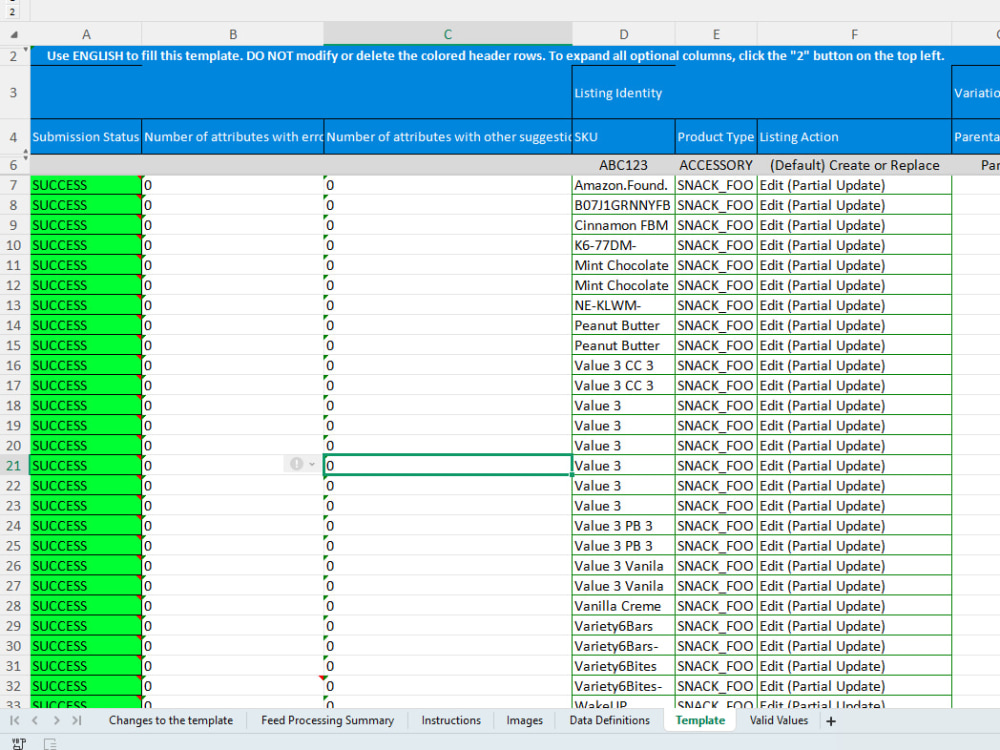1000x750 pixels.
Task: Select column F header
Action: coord(855,34)
